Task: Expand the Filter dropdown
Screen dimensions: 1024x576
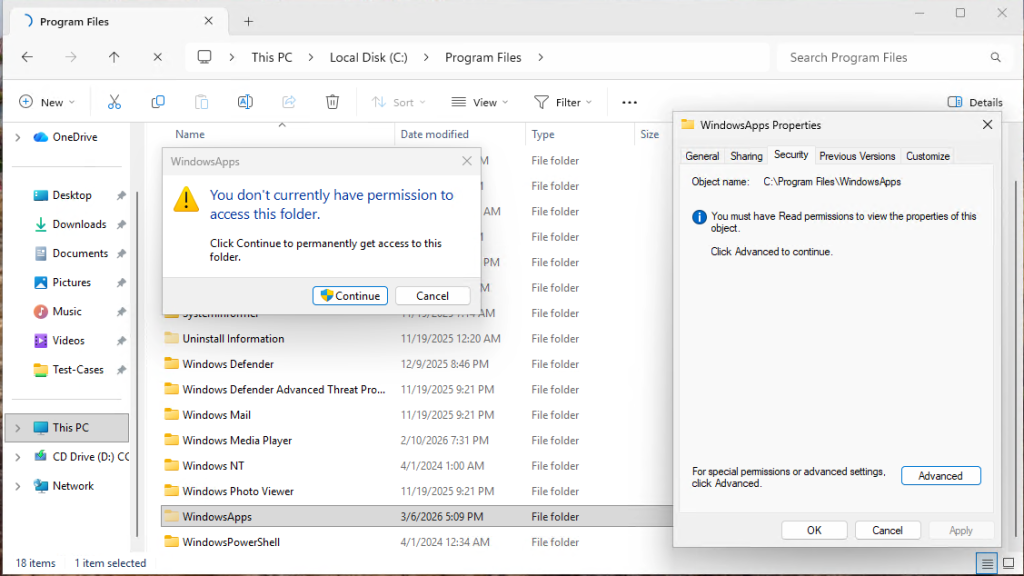Action: tap(563, 101)
